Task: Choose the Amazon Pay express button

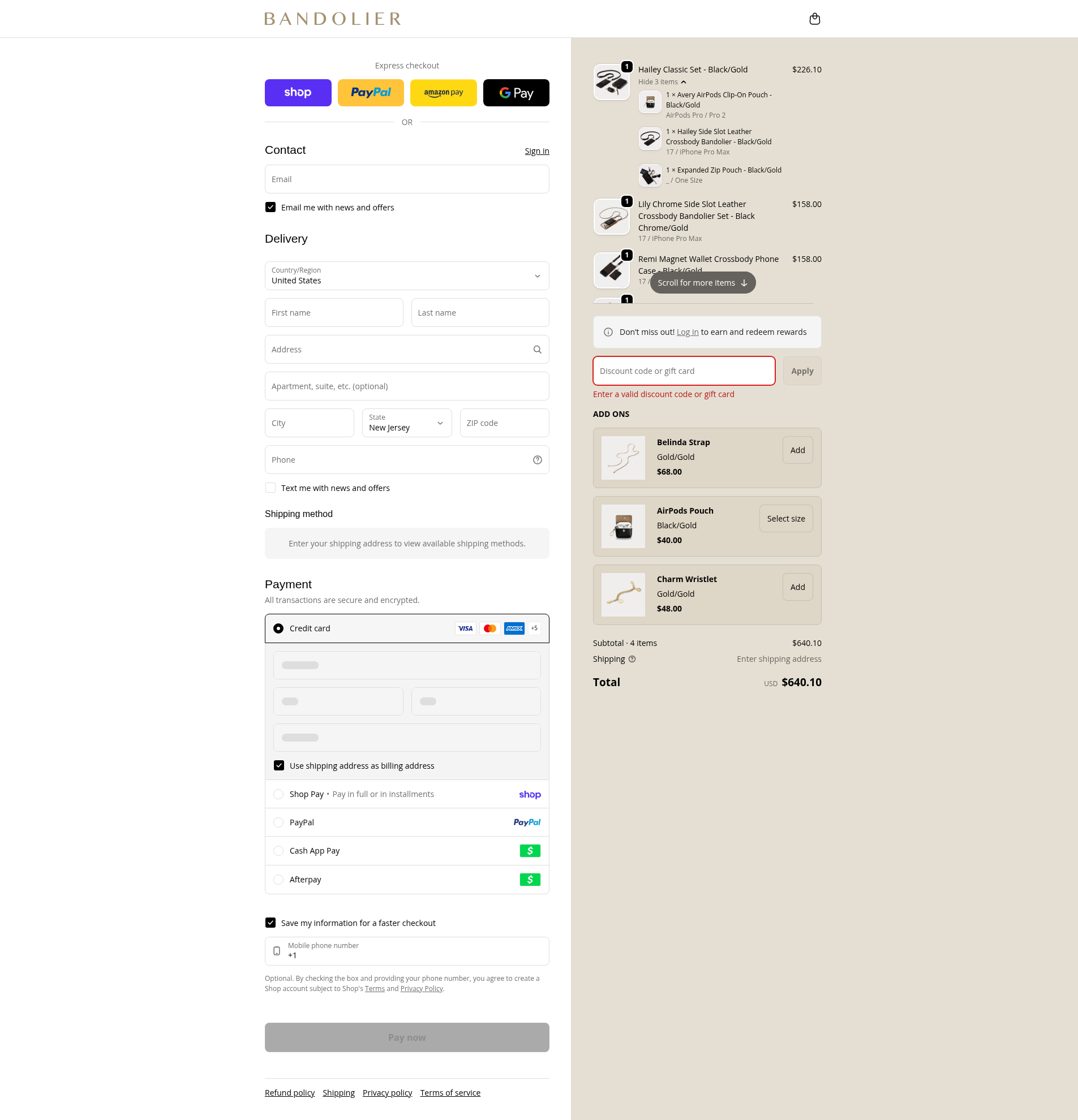Action: [443, 93]
